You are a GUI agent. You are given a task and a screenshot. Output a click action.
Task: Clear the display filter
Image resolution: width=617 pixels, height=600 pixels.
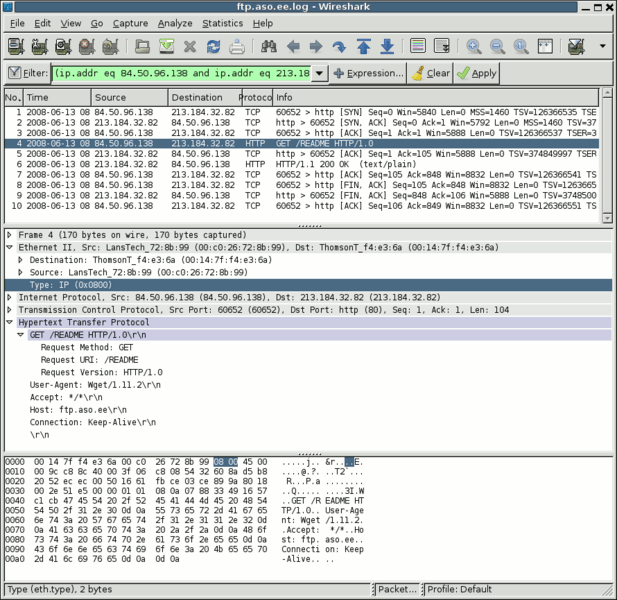[430, 73]
